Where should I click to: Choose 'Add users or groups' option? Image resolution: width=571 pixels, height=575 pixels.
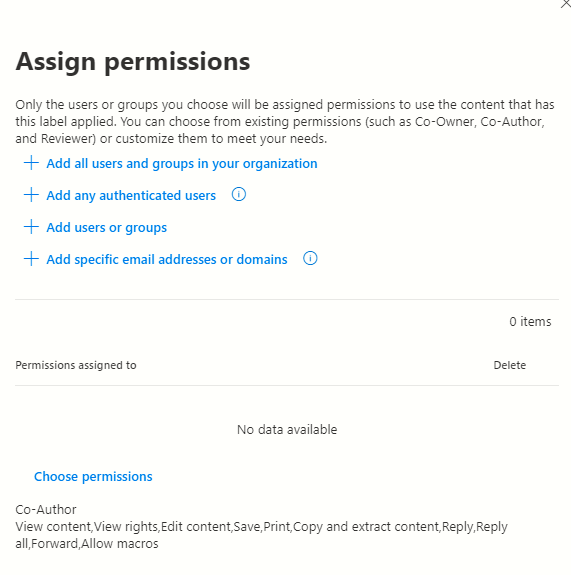click(106, 228)
